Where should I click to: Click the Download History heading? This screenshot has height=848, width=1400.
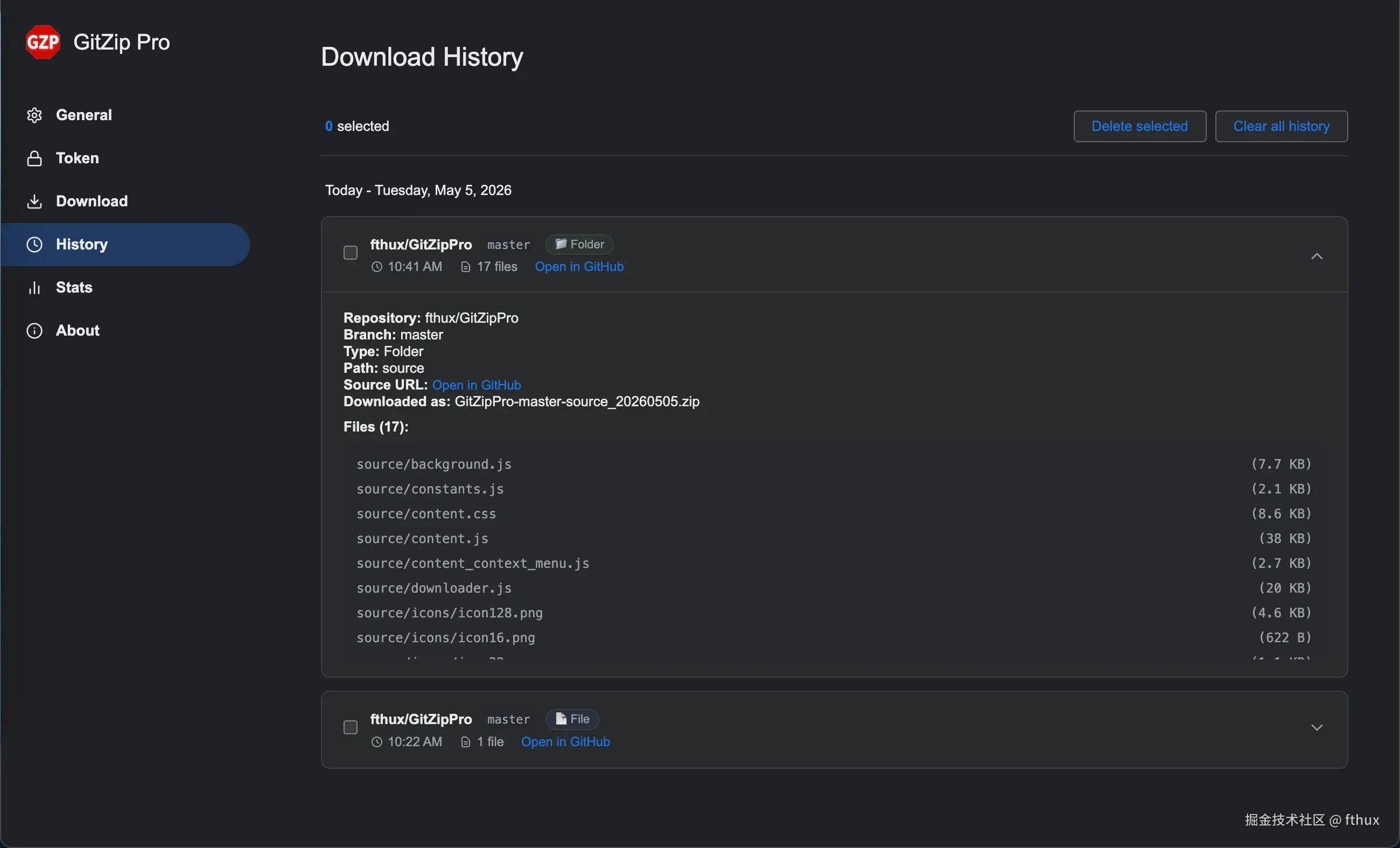(x=422, y=57)
